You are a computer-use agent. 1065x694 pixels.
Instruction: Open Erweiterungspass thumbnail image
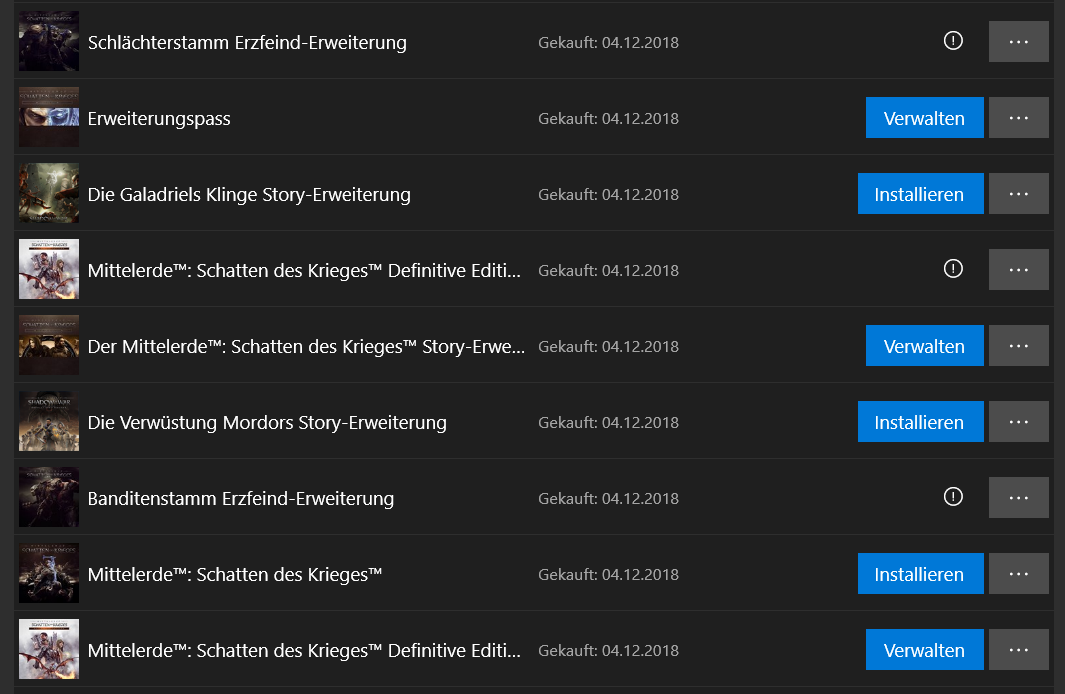tap(48, 118)
